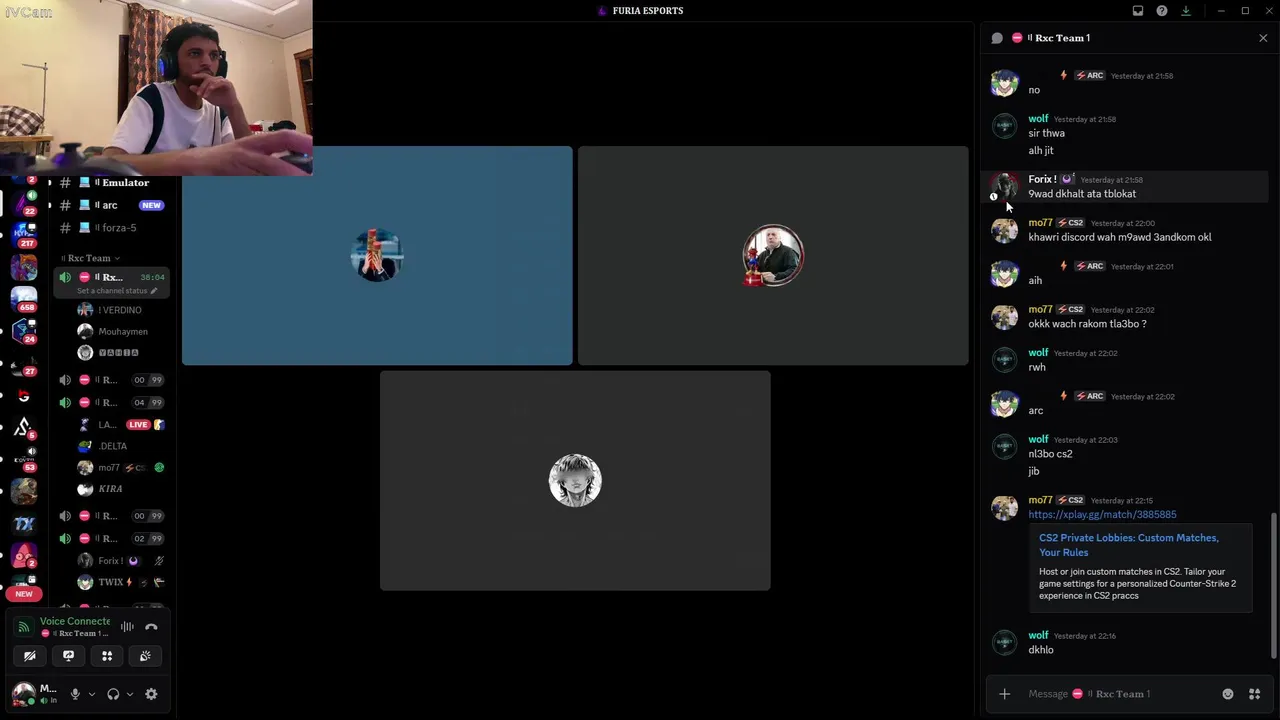Viewport: 1280px width, 720px height.
Task: Join voice channel showing 00 99 above LIVE
Action: pyautogui.click(x=112, y=380)
